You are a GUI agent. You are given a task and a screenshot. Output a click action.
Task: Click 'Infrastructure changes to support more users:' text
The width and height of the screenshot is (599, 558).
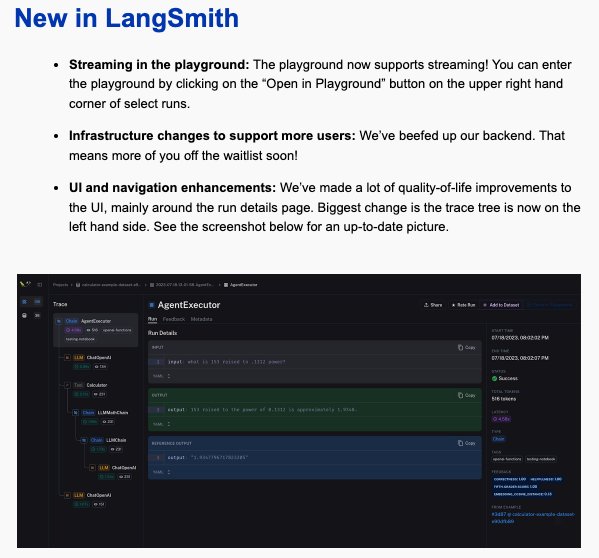point(212,136)
